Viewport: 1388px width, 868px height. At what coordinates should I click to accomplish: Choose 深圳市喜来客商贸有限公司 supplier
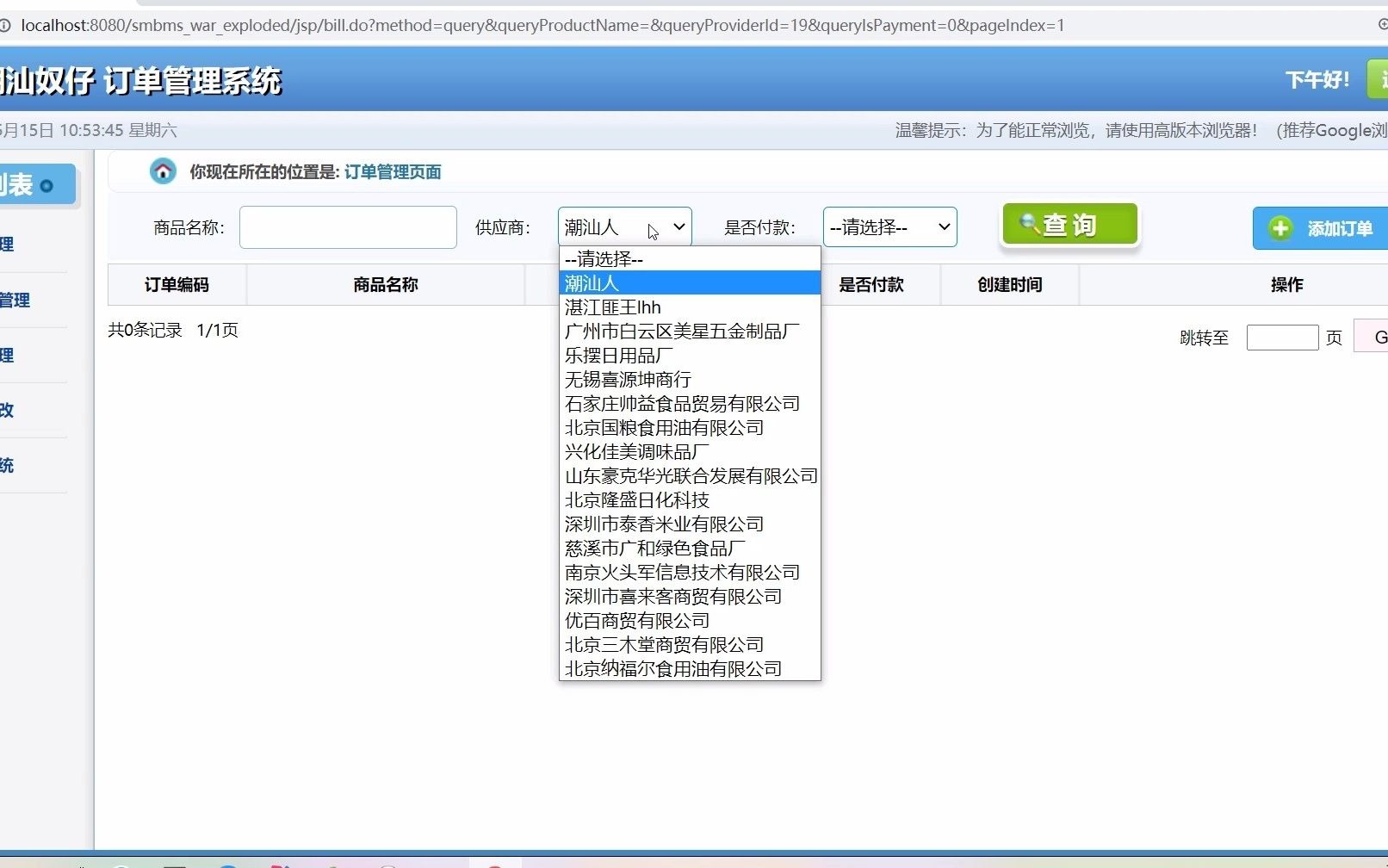690,596
